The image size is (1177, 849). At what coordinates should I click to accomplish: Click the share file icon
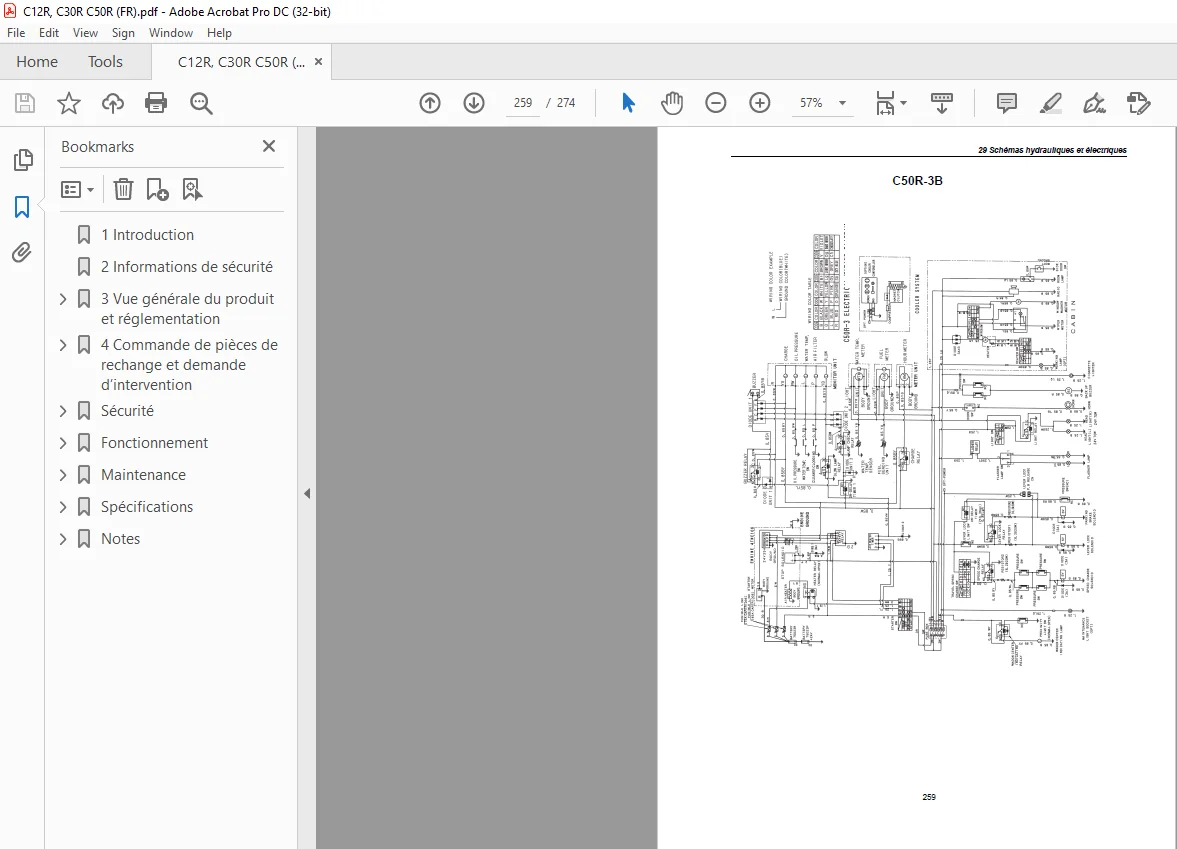pyautogui.click(x=1139, y=103)
